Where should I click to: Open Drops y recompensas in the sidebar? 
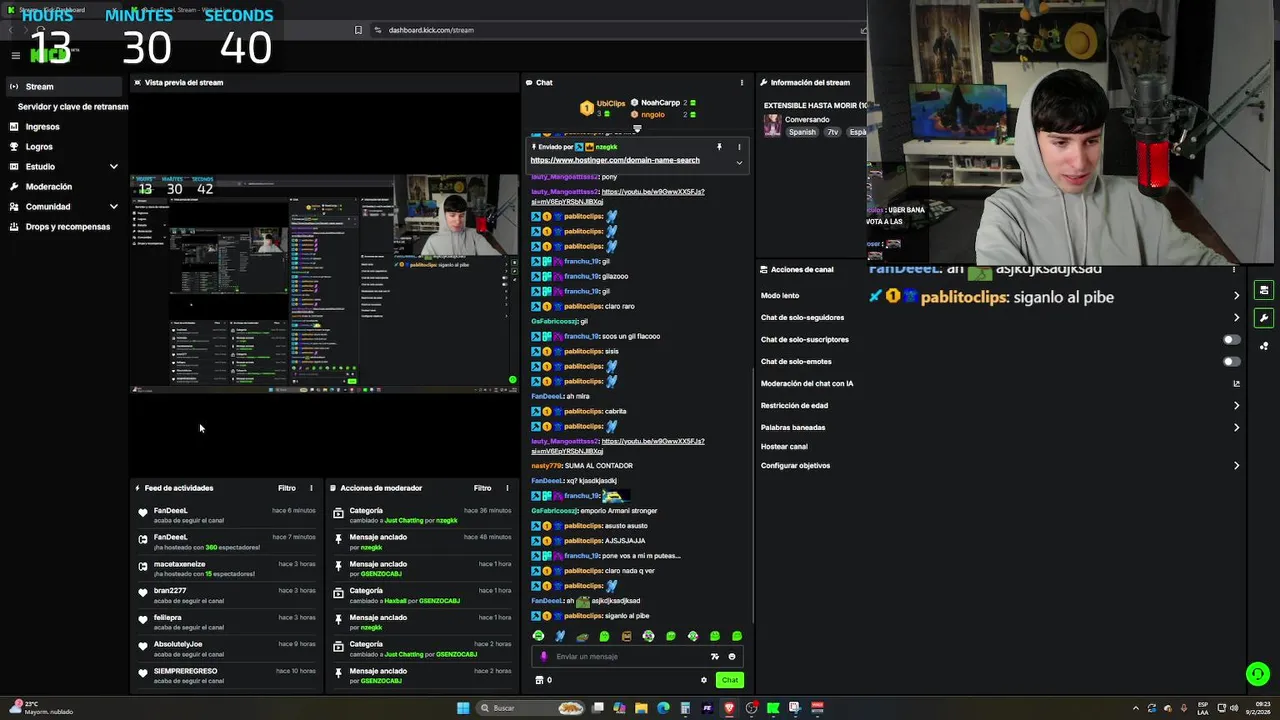tap(64, 227)
